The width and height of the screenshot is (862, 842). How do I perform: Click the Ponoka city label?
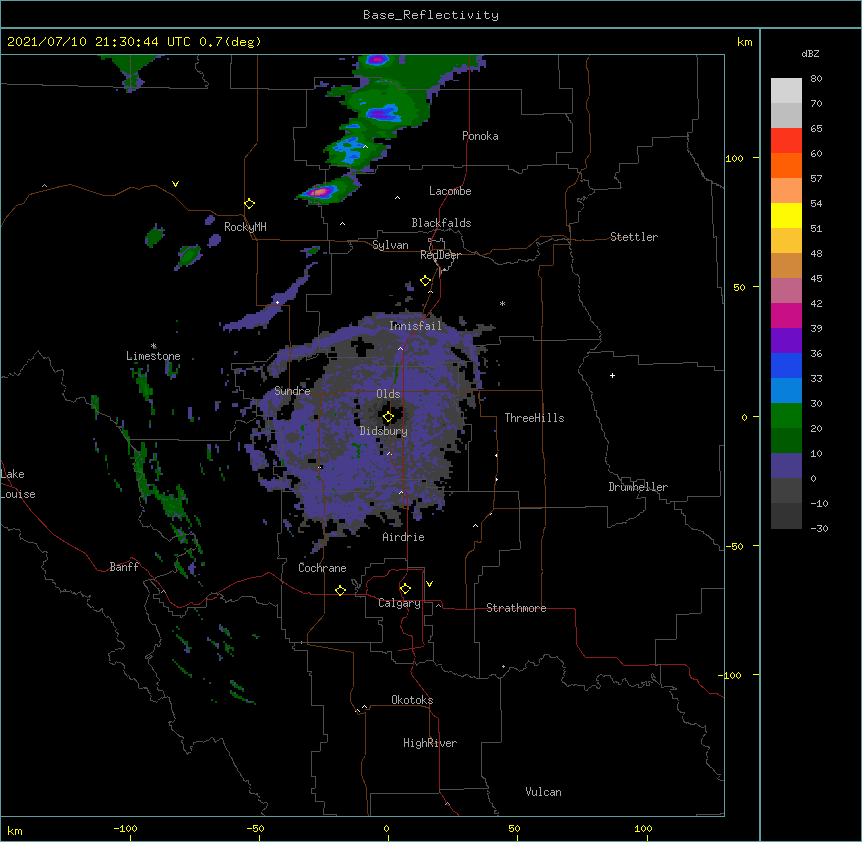click(480, 136)
